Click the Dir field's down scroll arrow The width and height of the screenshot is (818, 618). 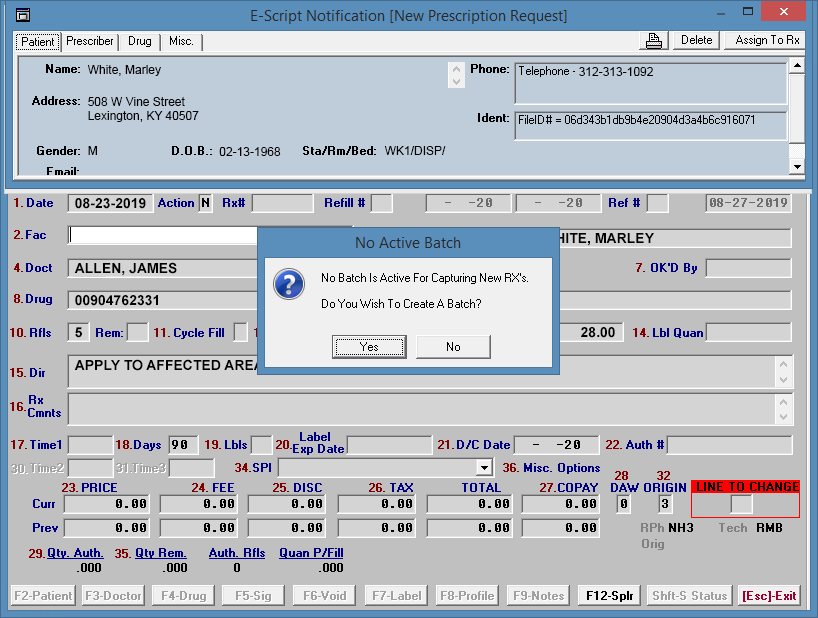(x=784, y=380)
